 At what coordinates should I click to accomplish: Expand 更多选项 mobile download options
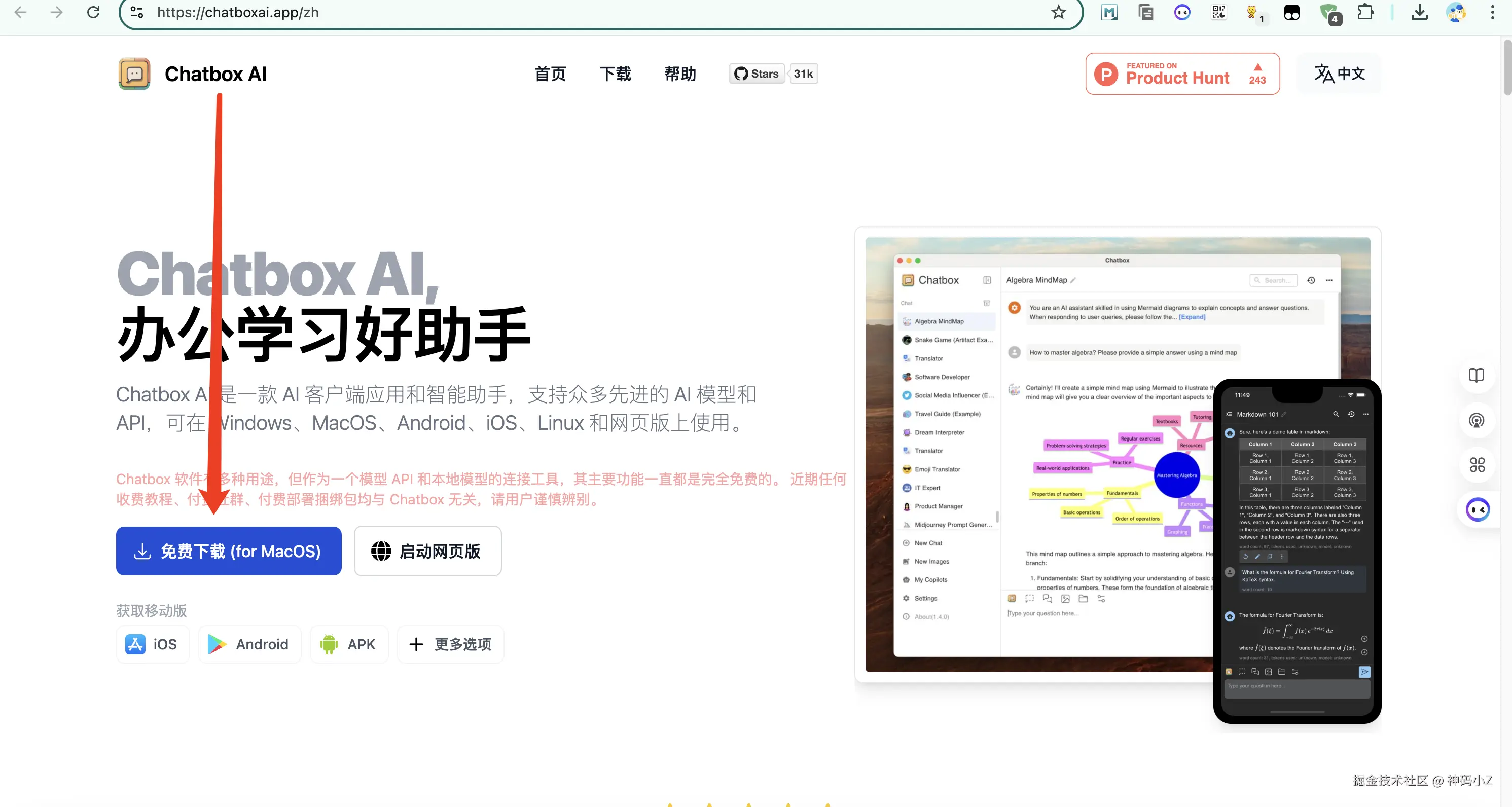(x=450, y=644)
